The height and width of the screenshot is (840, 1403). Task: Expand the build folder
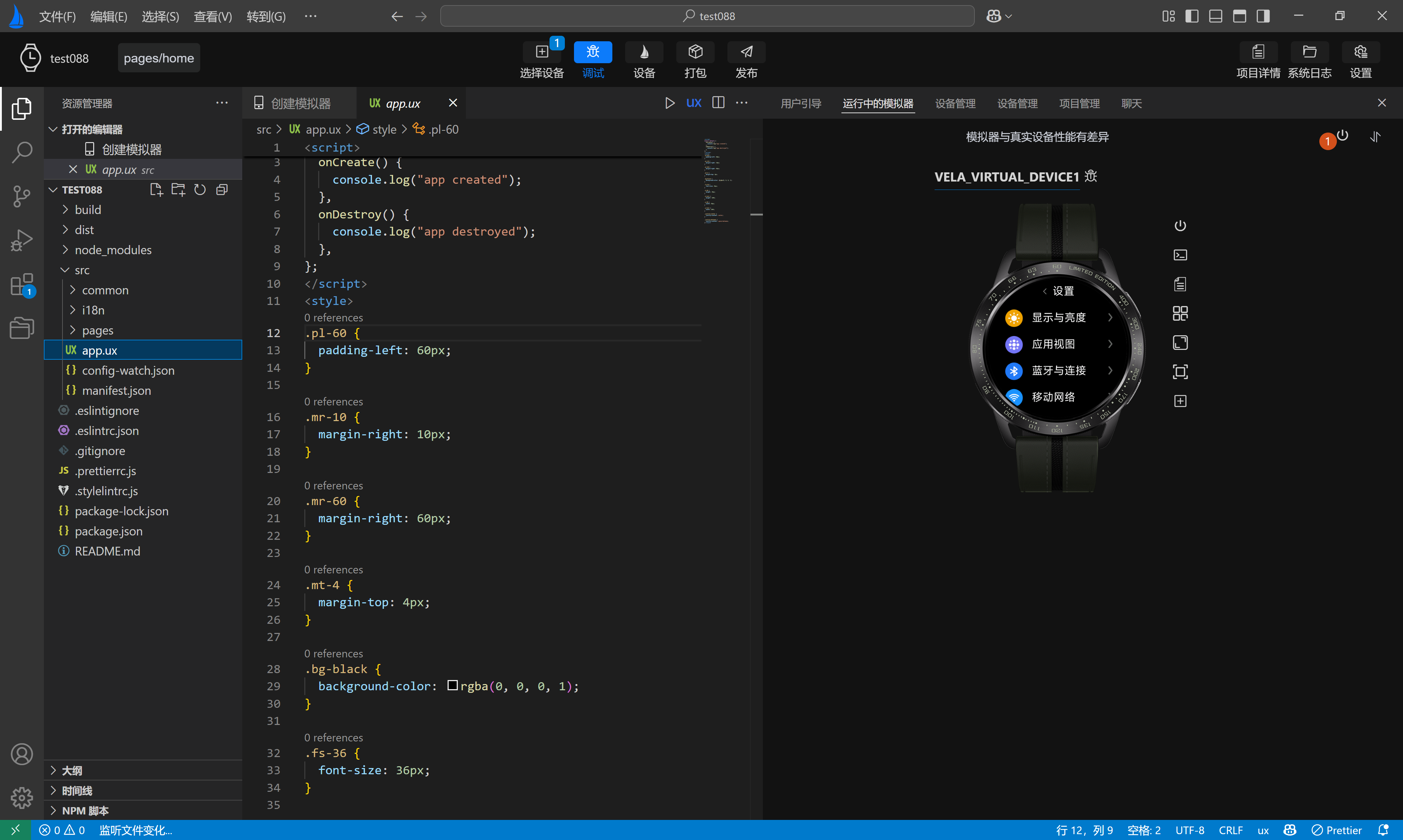(x=88, y=210)
